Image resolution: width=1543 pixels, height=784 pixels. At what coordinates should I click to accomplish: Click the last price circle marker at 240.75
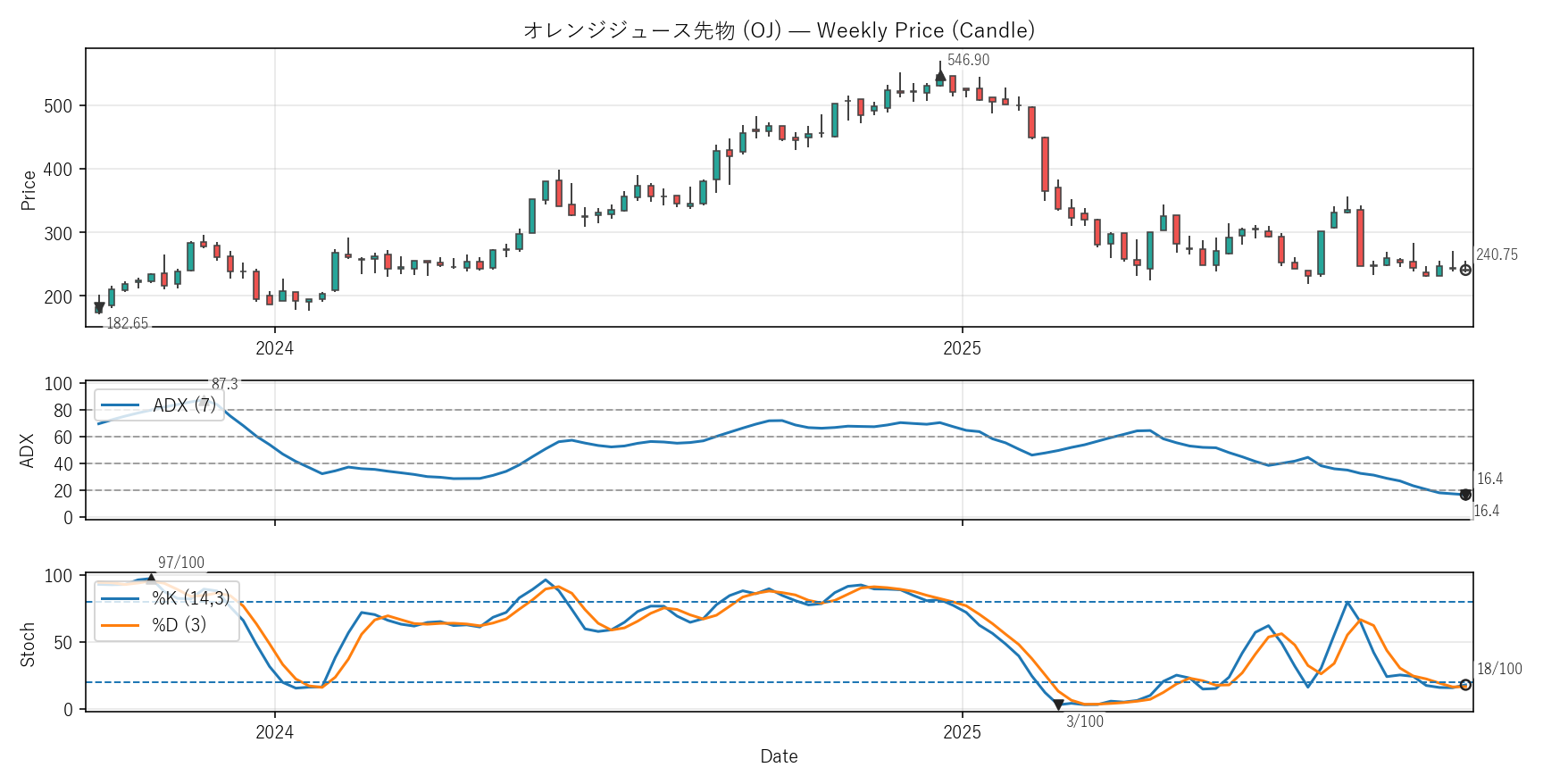1465,270
